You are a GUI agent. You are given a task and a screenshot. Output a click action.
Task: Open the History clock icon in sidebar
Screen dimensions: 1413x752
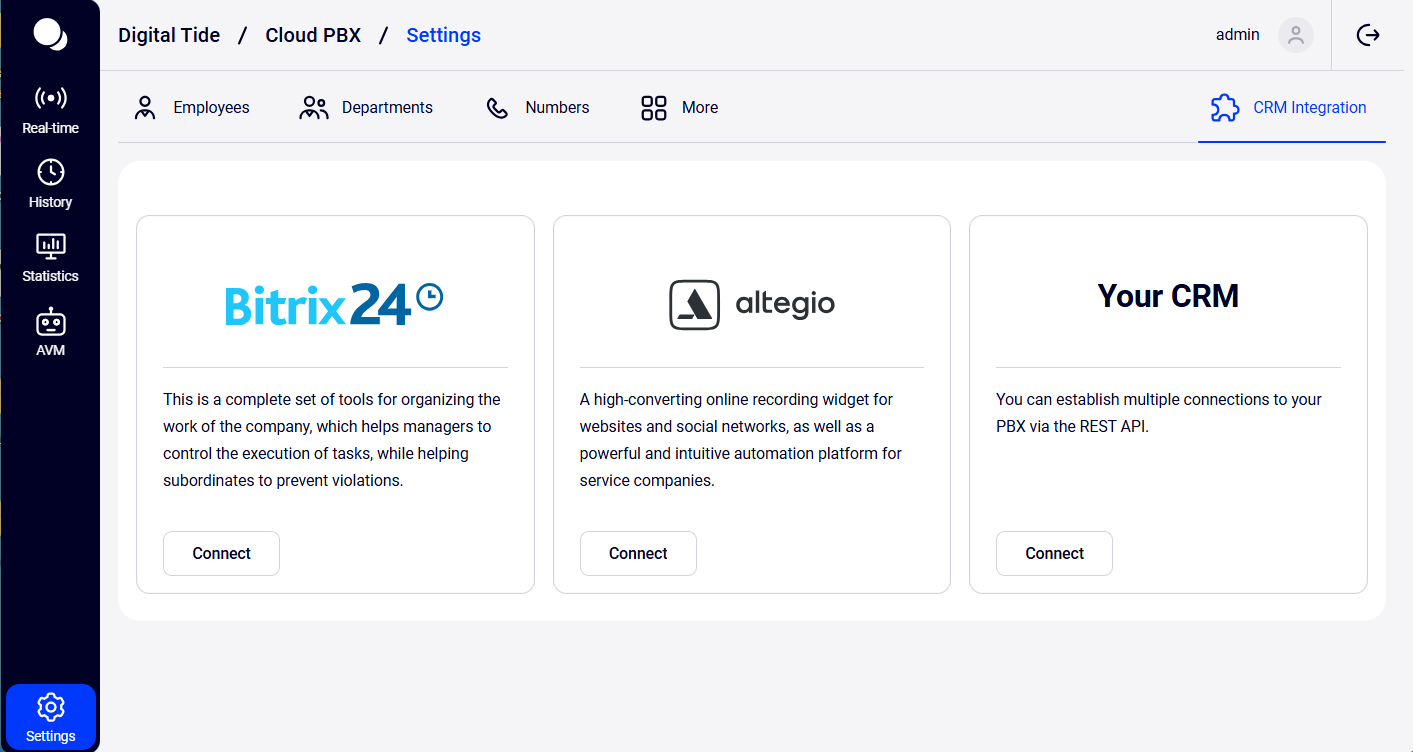pos(50,173)
